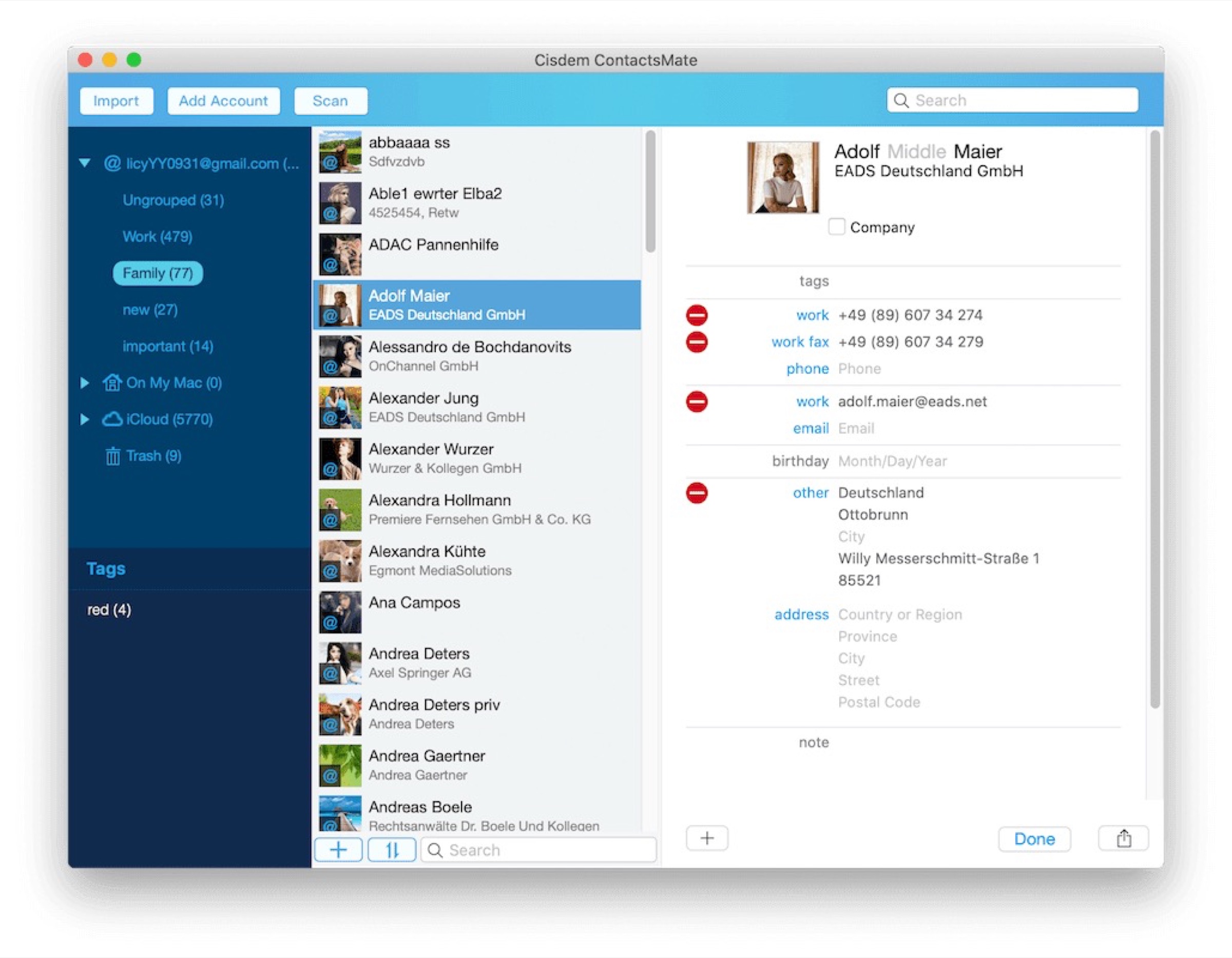Select the red (4) tag
The width and height of the screenshot is (1232, 958).
(109, 609)
